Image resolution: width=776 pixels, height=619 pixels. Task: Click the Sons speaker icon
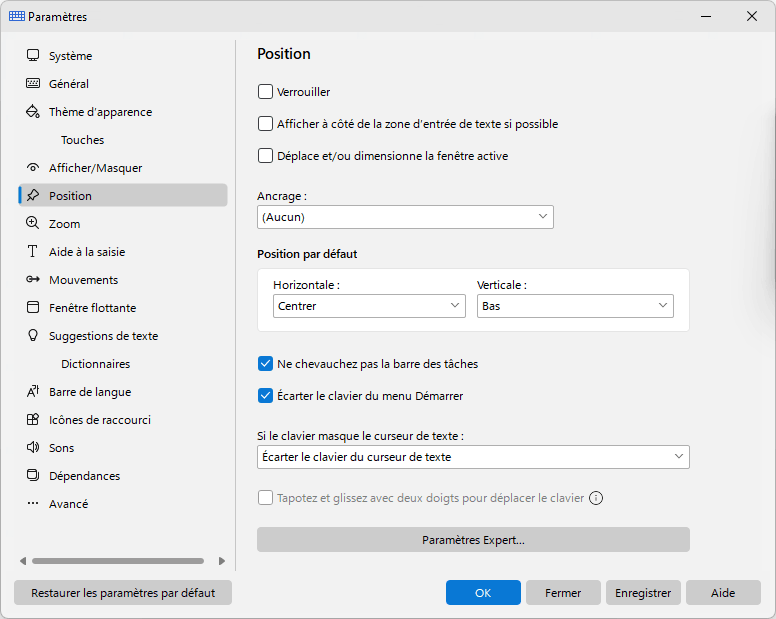pos(33,447)
